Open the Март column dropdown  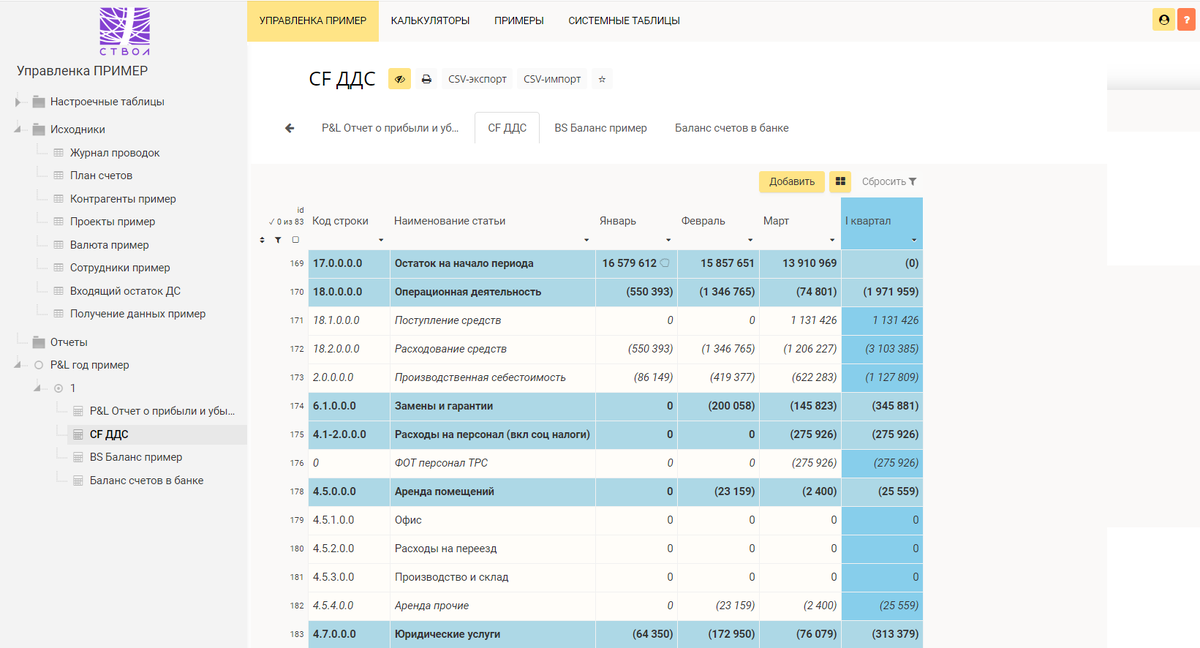coord(833,241)
